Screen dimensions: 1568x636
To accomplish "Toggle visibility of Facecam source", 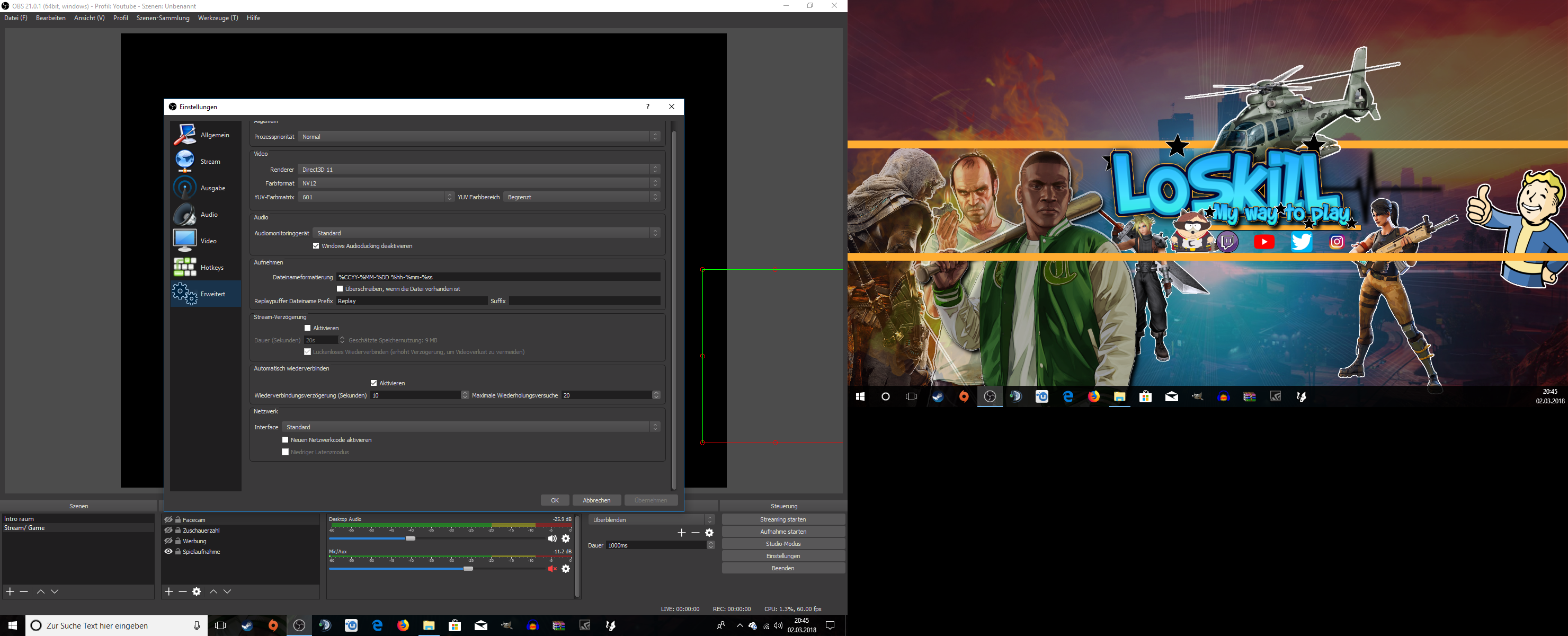I will click(x=168, y=519).
